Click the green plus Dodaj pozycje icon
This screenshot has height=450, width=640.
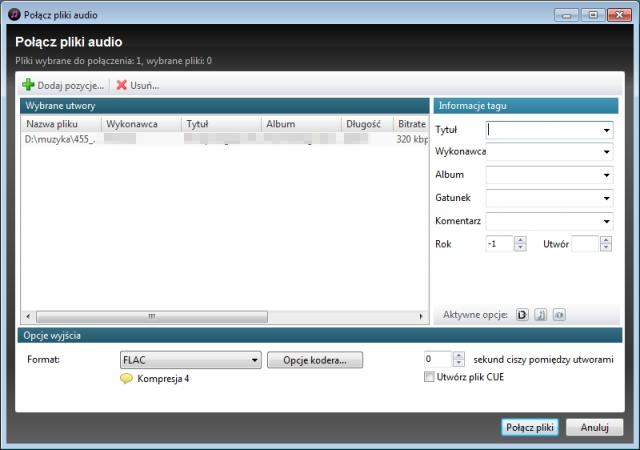(28, 86)
